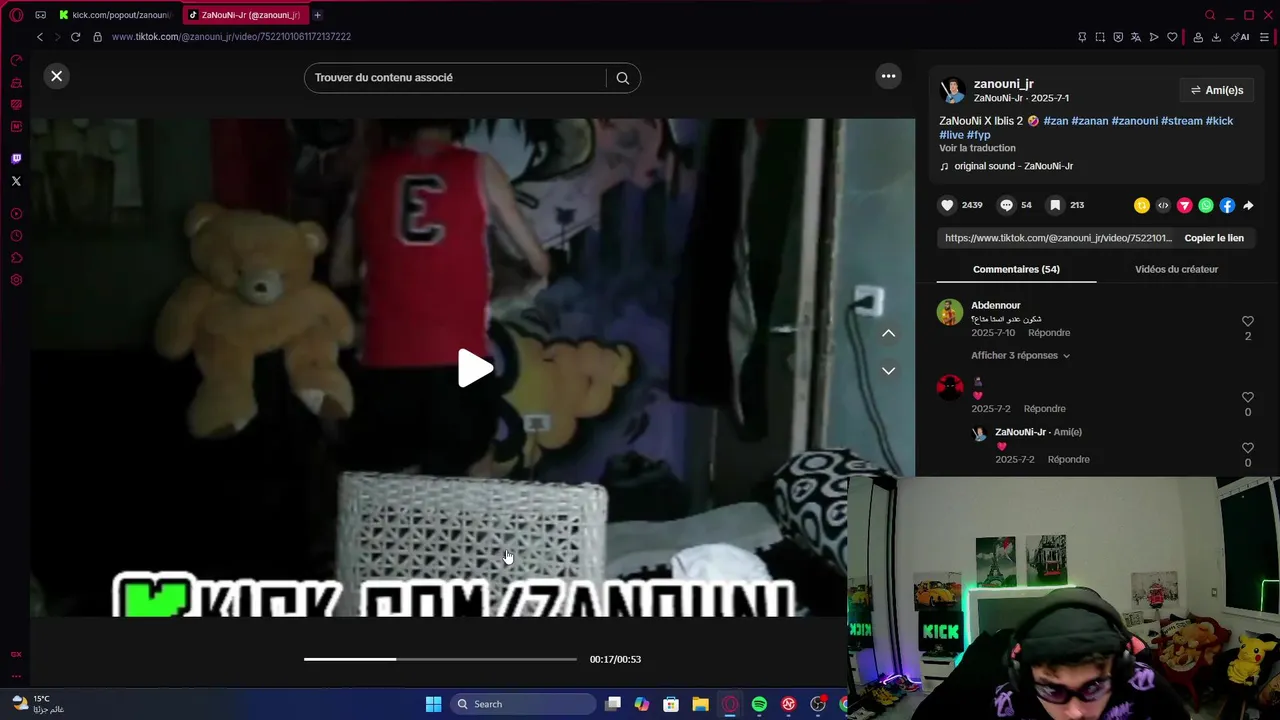Reply to Abdennour's comment
Image resolution: width=1280 pixels, height=720 pixels.
pos(1049,333)
